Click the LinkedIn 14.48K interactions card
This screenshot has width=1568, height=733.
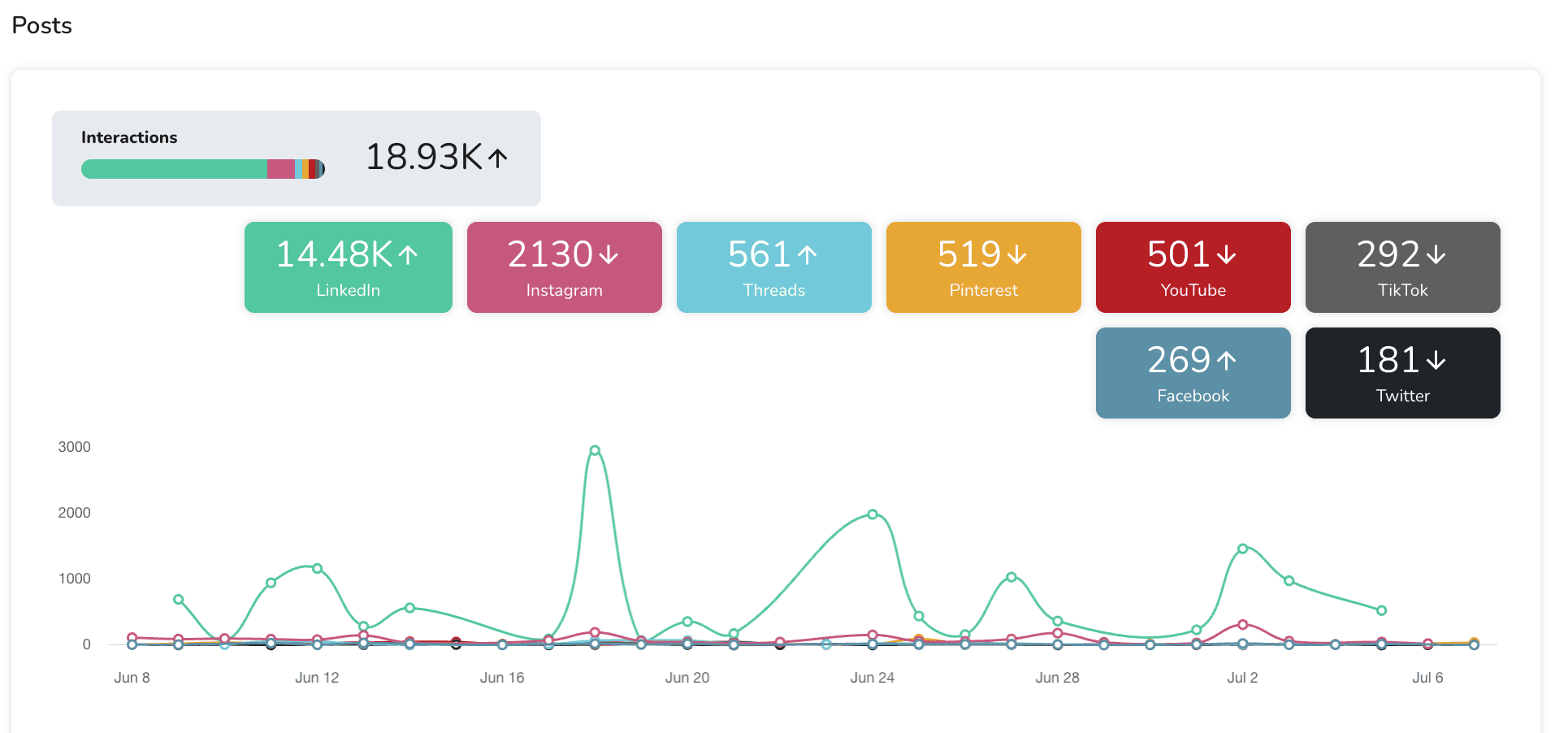pyautogui.click(x=348, y=267)
